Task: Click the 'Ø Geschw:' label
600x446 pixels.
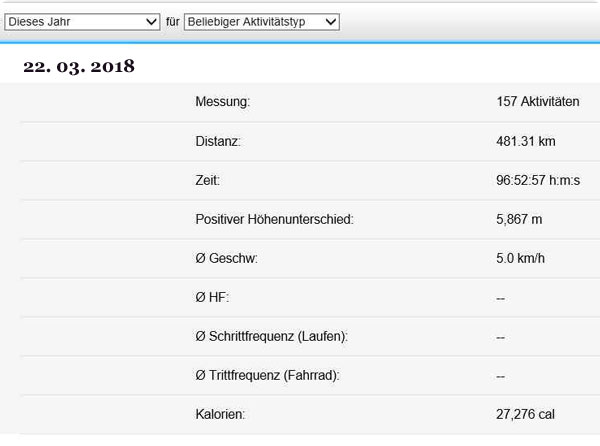Action: pyautogui.click(x=226, y=259)
